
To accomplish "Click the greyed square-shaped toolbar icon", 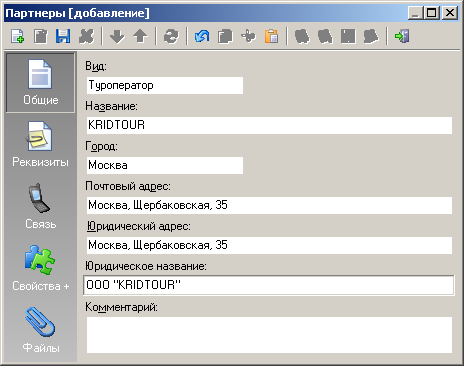I will [348, 36].
